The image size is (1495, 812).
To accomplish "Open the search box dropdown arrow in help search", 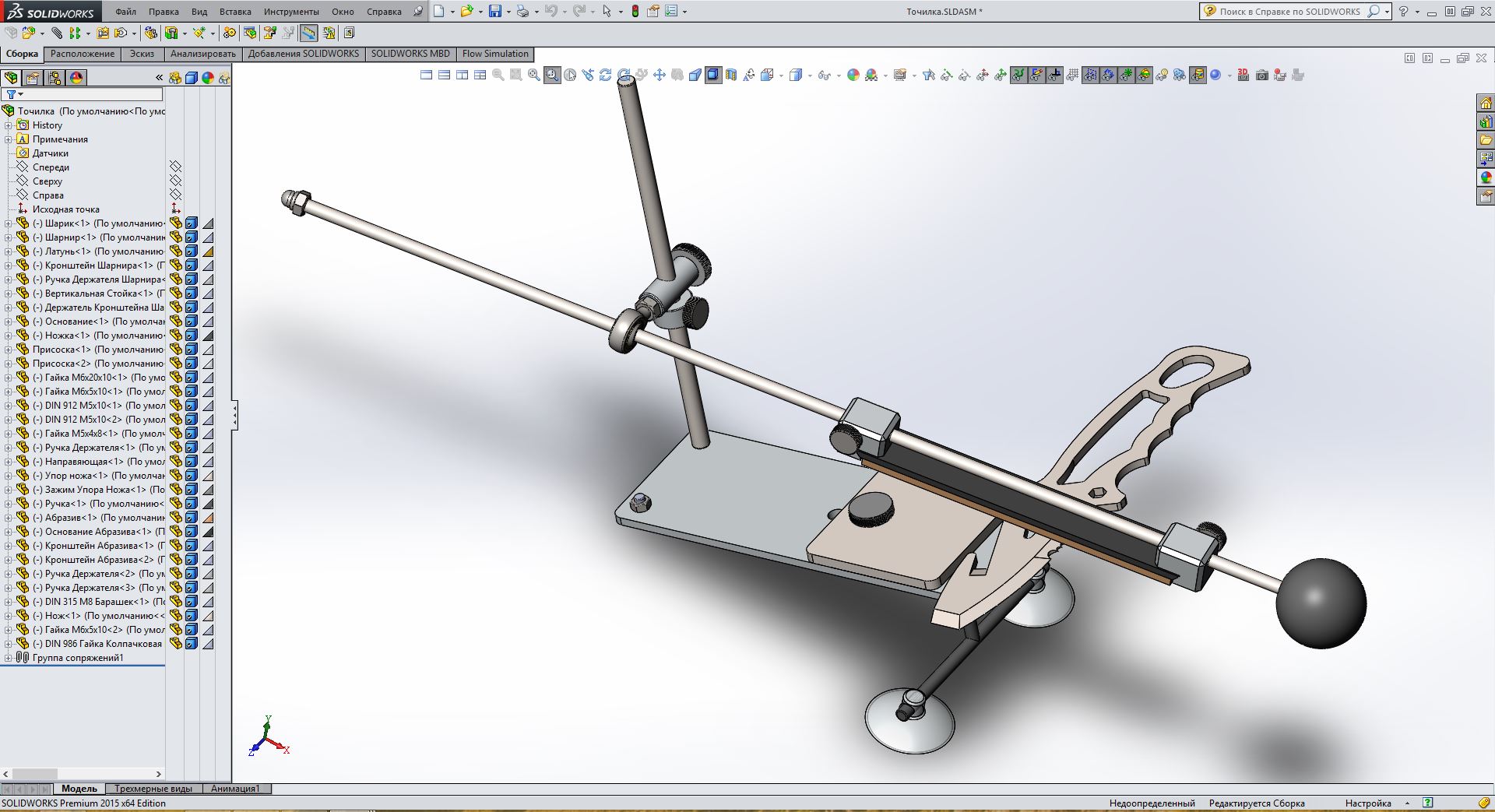I will [1387, 12].
